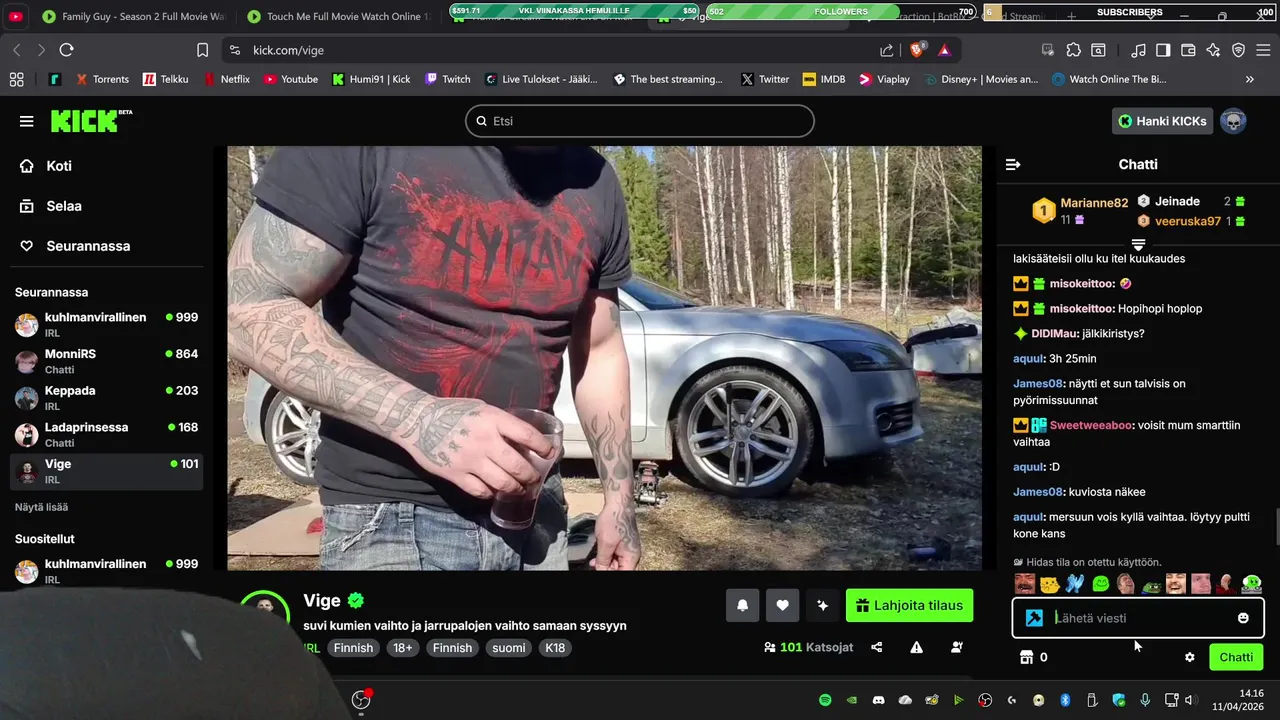
Task: Expand the chat leaderboard handle
Action: tap(1138, 244)
